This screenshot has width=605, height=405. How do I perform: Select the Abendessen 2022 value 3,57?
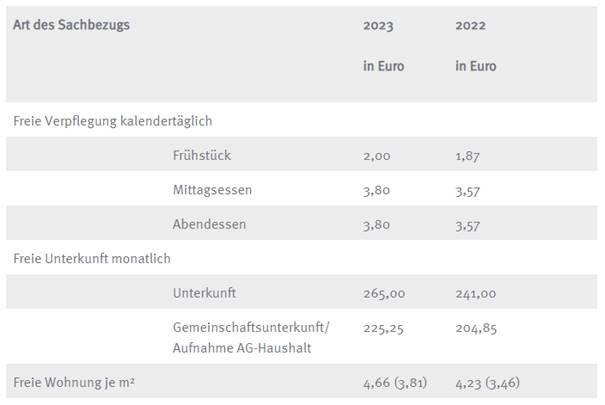(x=467, y=226)
